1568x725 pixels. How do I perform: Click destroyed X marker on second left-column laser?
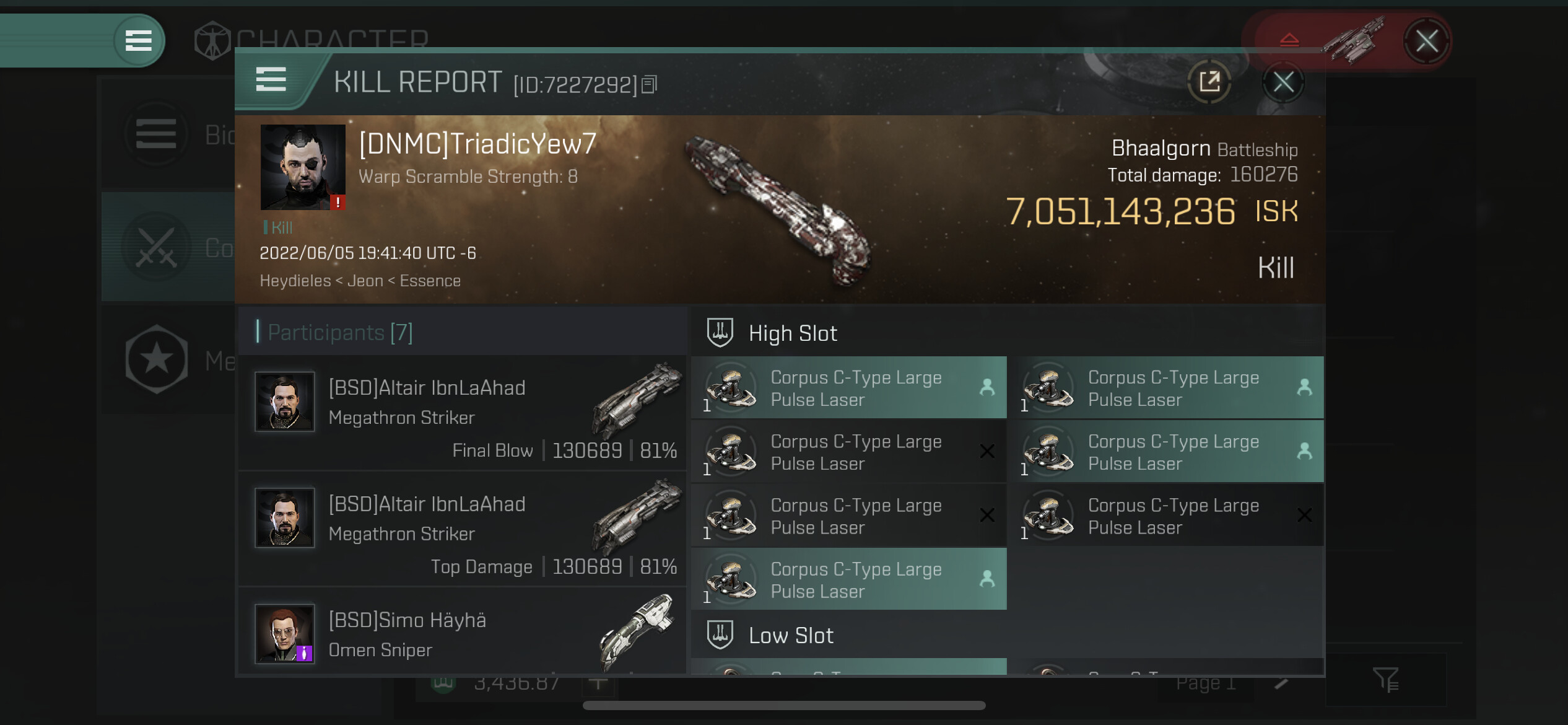[987, 451]
